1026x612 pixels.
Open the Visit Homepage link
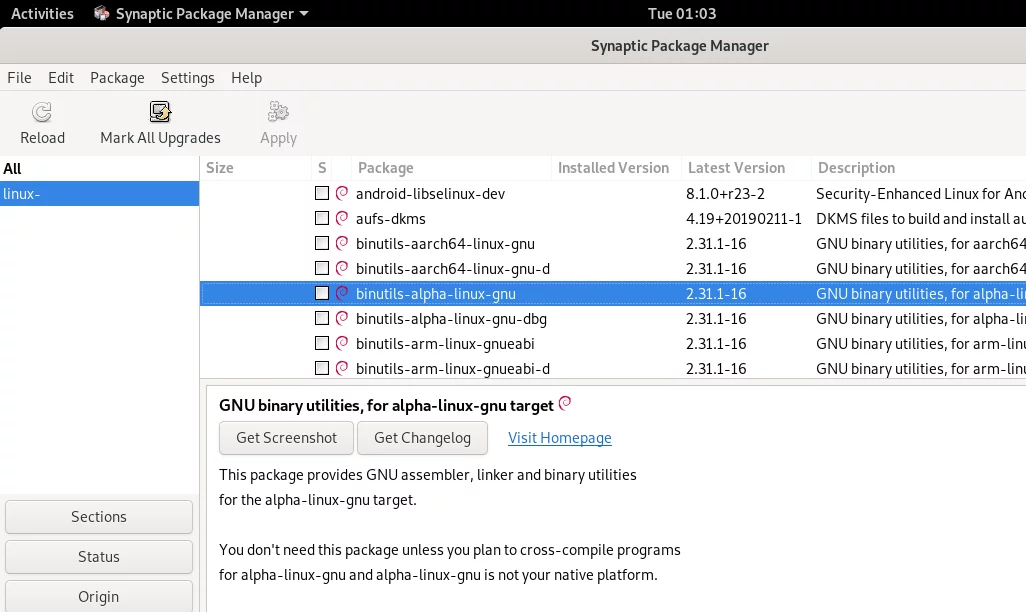(559, 438)
